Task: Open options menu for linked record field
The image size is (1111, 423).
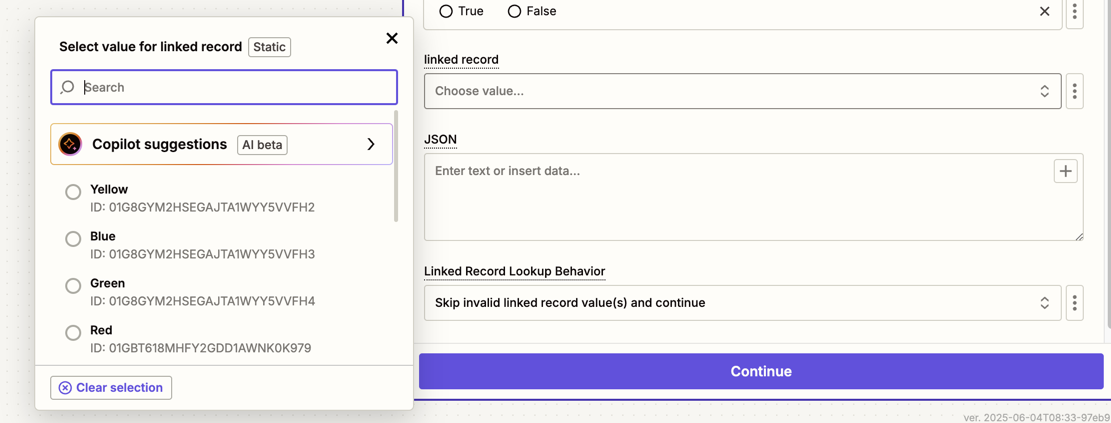Action: point(1075,91)
